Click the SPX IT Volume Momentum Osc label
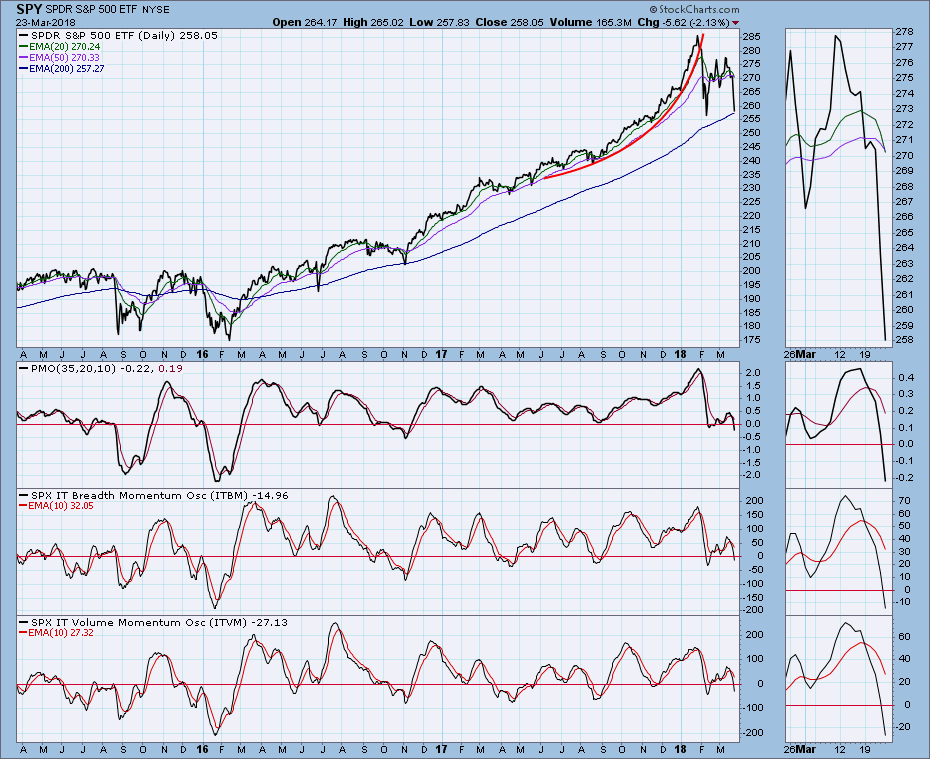 click(153, 622)
